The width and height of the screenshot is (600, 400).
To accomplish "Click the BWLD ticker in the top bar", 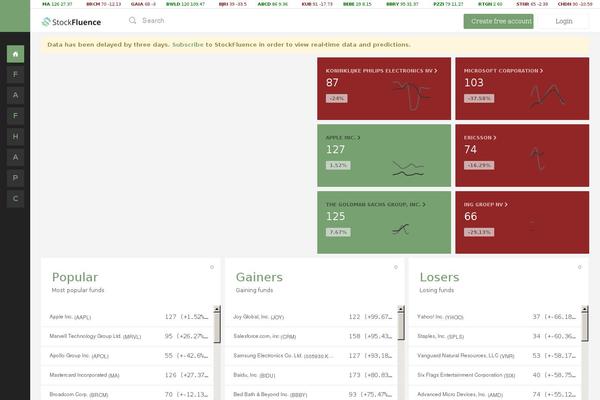I will coord(185,4).
